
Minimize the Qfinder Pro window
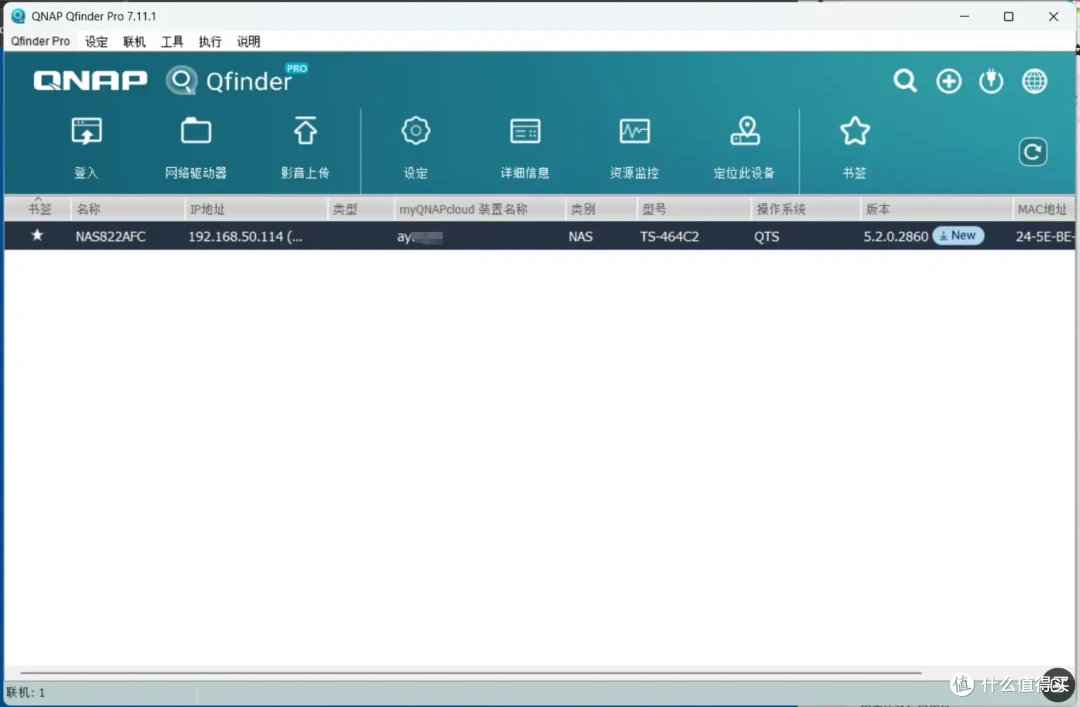coord(964,17)
